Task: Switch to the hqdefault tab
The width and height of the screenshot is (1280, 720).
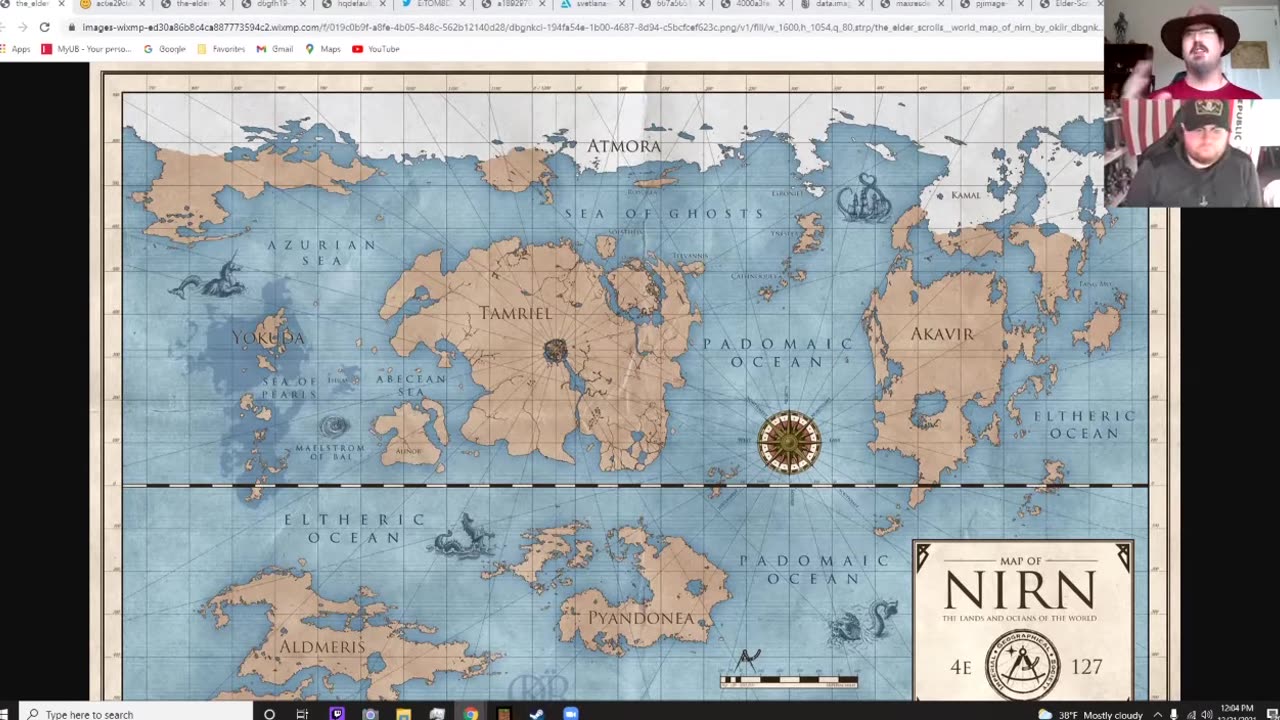Action: point(355,5)
